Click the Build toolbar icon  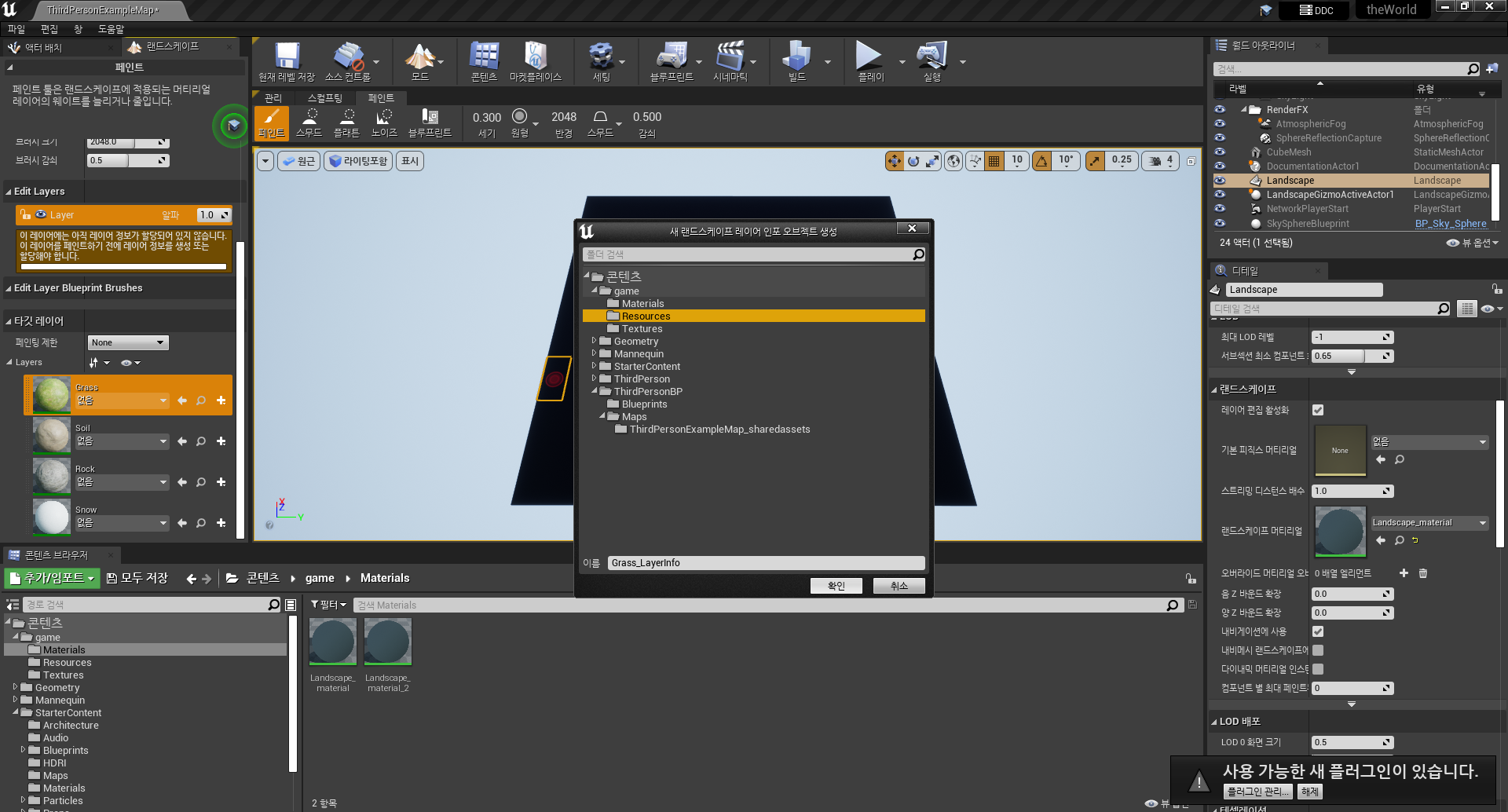797,61
